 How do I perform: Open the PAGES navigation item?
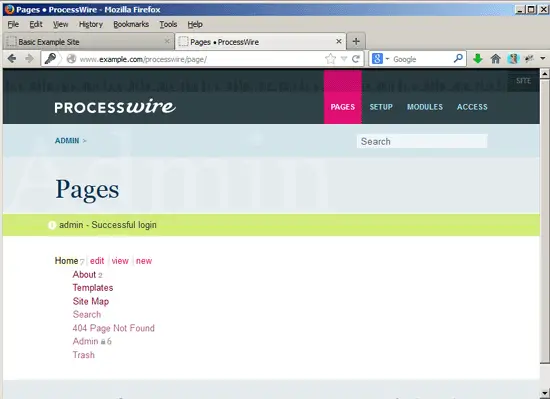[343, 107]
